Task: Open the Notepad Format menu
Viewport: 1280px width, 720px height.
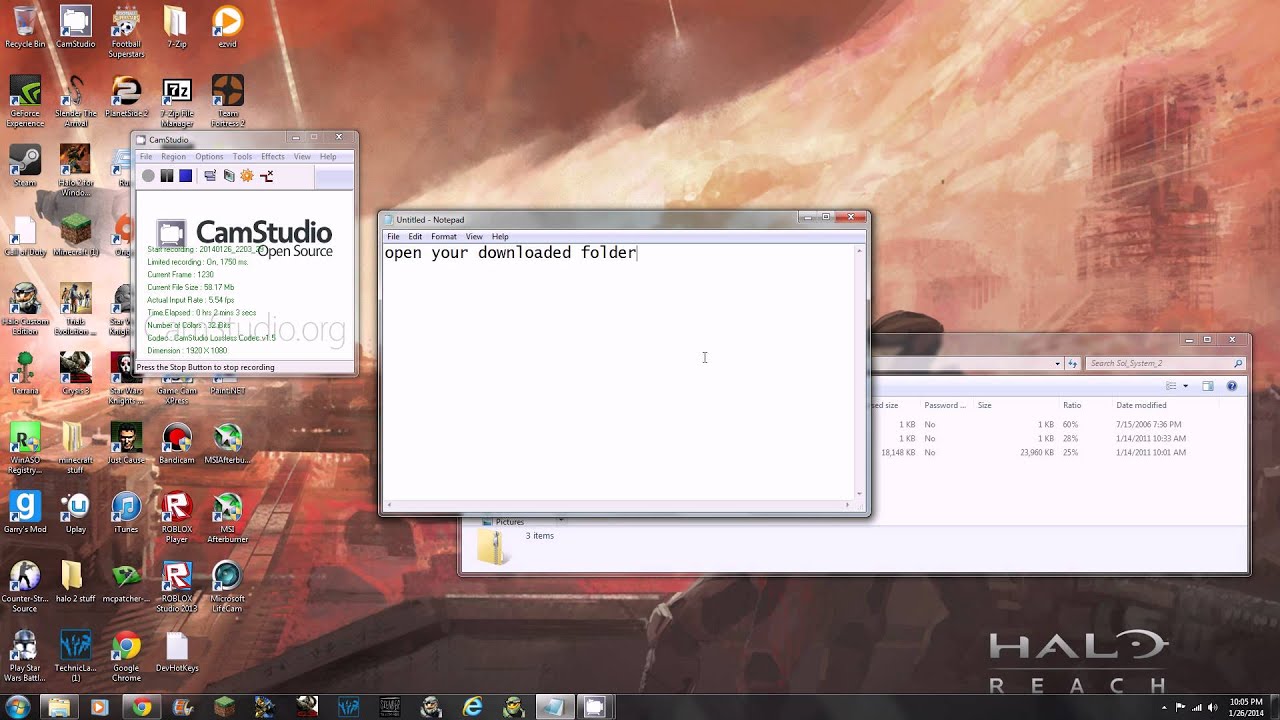Action: tap(444, 237)
